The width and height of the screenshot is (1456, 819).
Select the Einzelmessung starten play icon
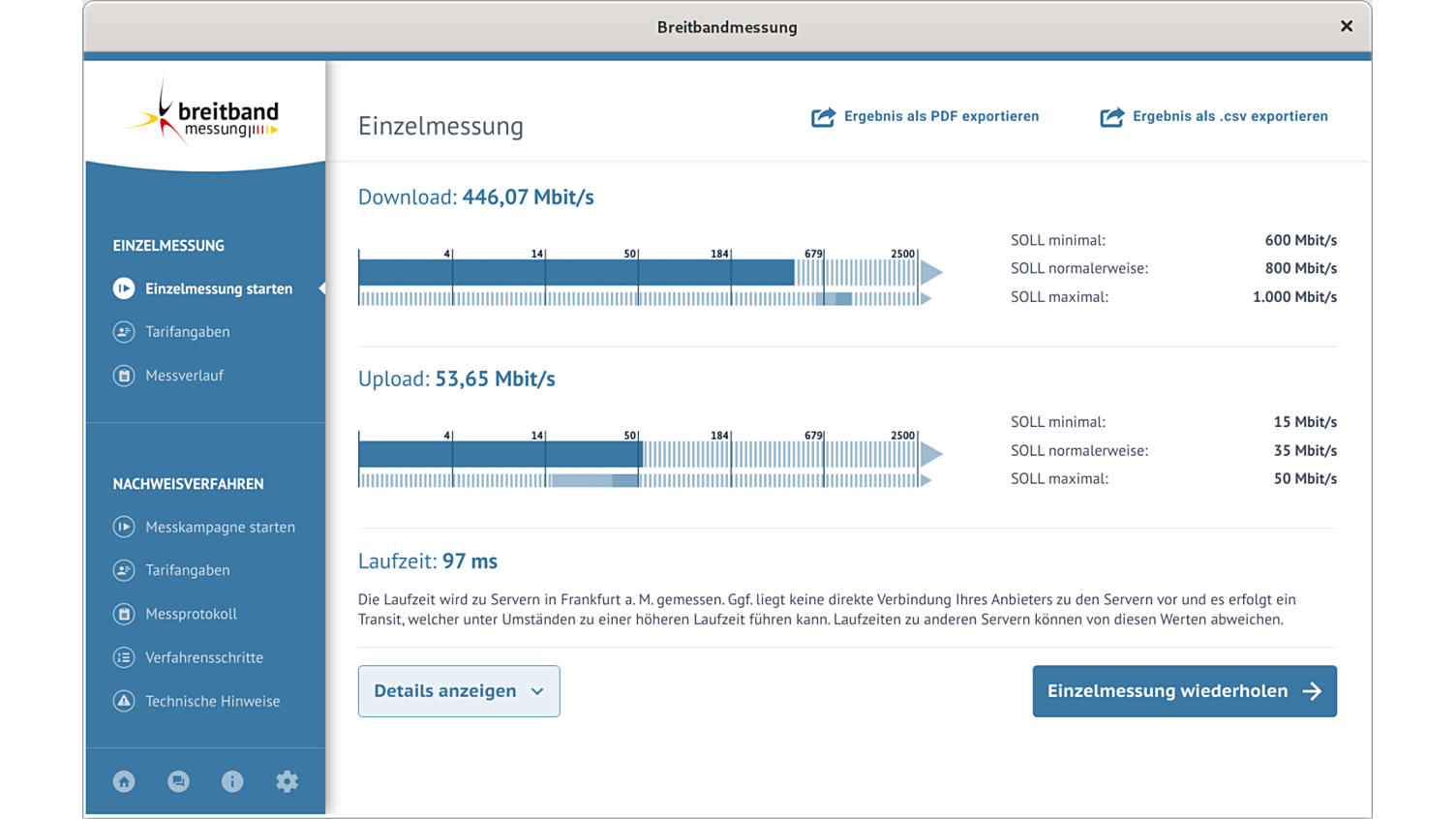point(123,288)
